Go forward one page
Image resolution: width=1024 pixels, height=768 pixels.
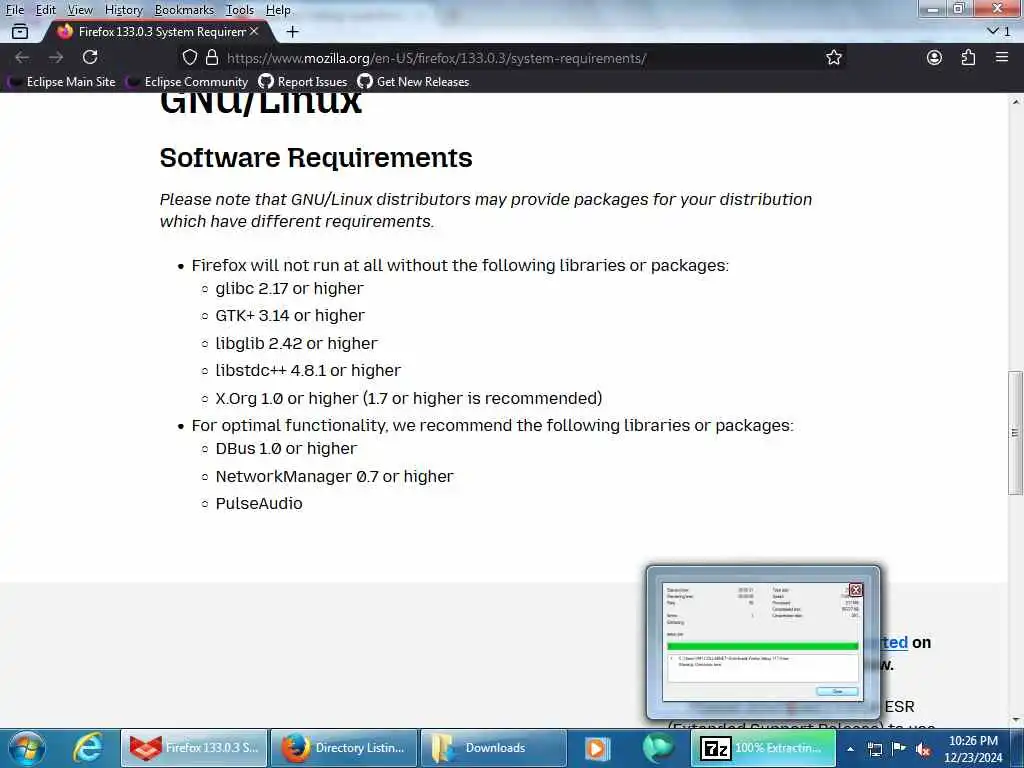pyautogui.click(x=56, y=57)
